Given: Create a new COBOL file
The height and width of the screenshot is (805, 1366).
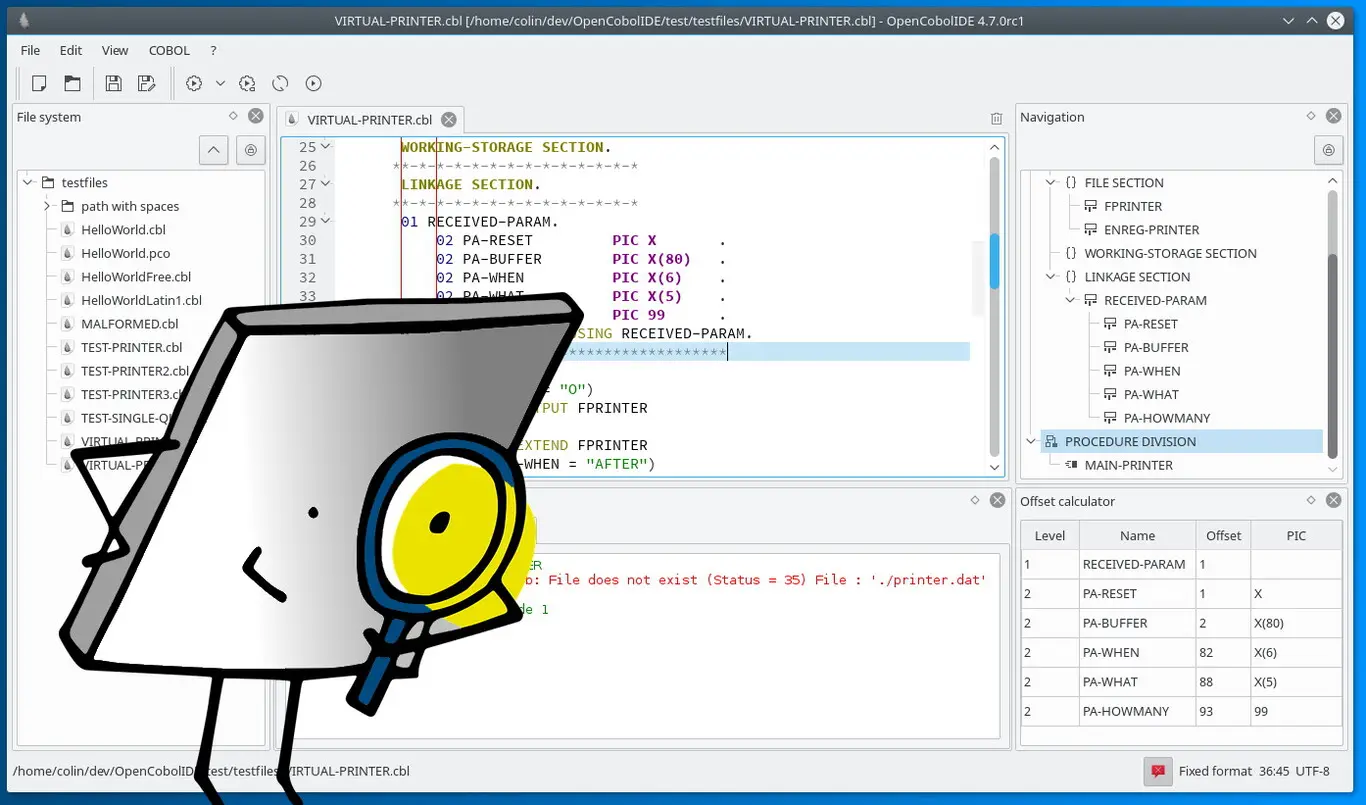Looking at the screenshot, I should coord(37,83).
